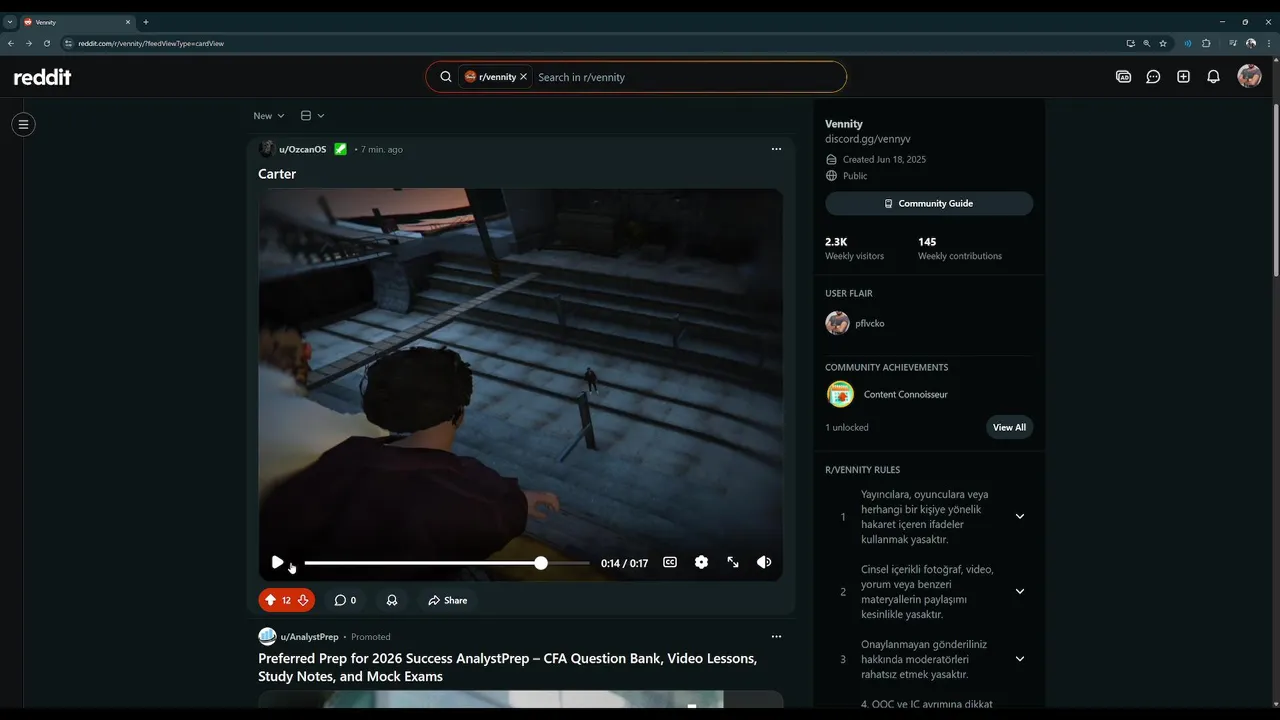1280x720 pixels.
Task: Toggle closed captions on the video
Action: [670, 562]
